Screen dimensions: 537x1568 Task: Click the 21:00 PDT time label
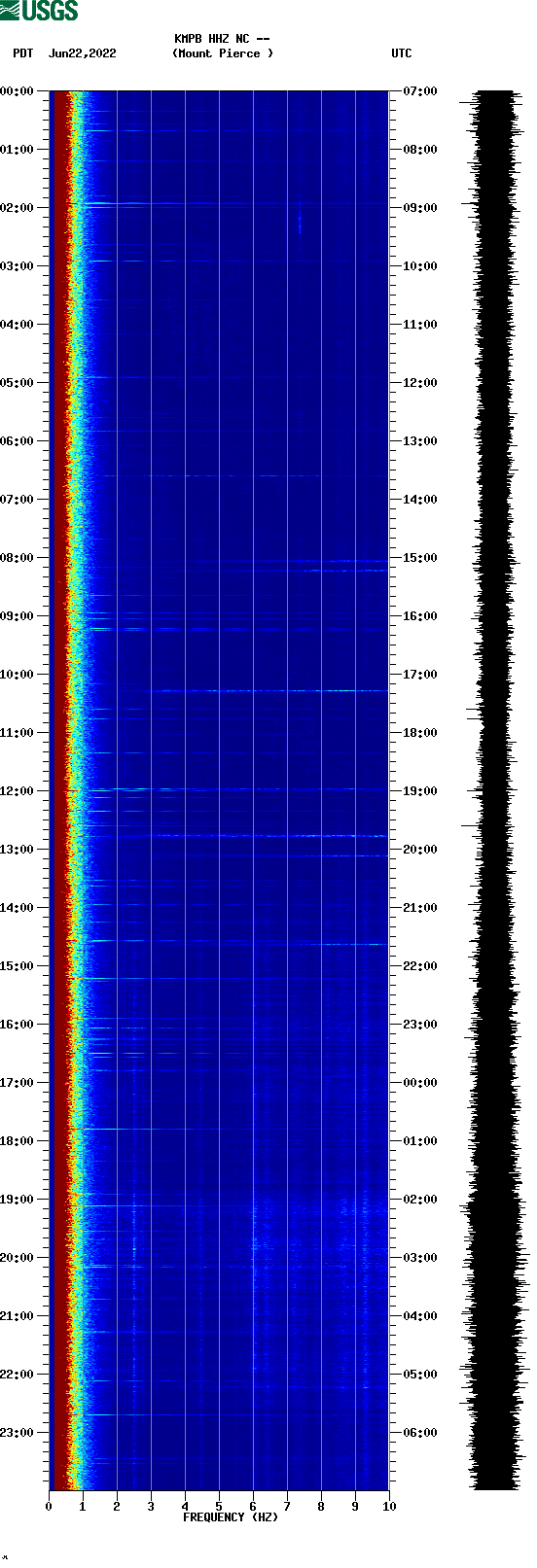point(17,1316)
